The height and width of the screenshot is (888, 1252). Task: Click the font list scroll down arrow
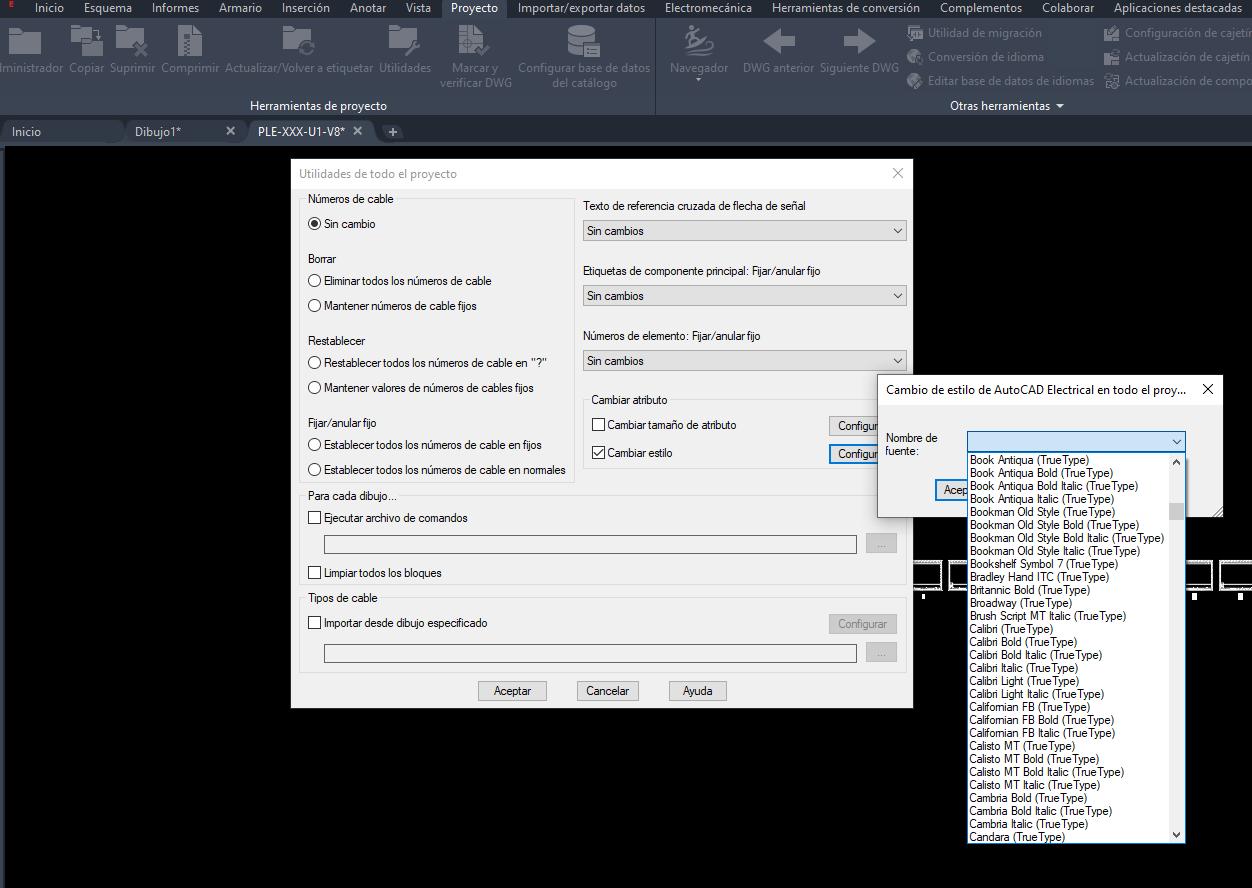click(x=1176, y=835)
